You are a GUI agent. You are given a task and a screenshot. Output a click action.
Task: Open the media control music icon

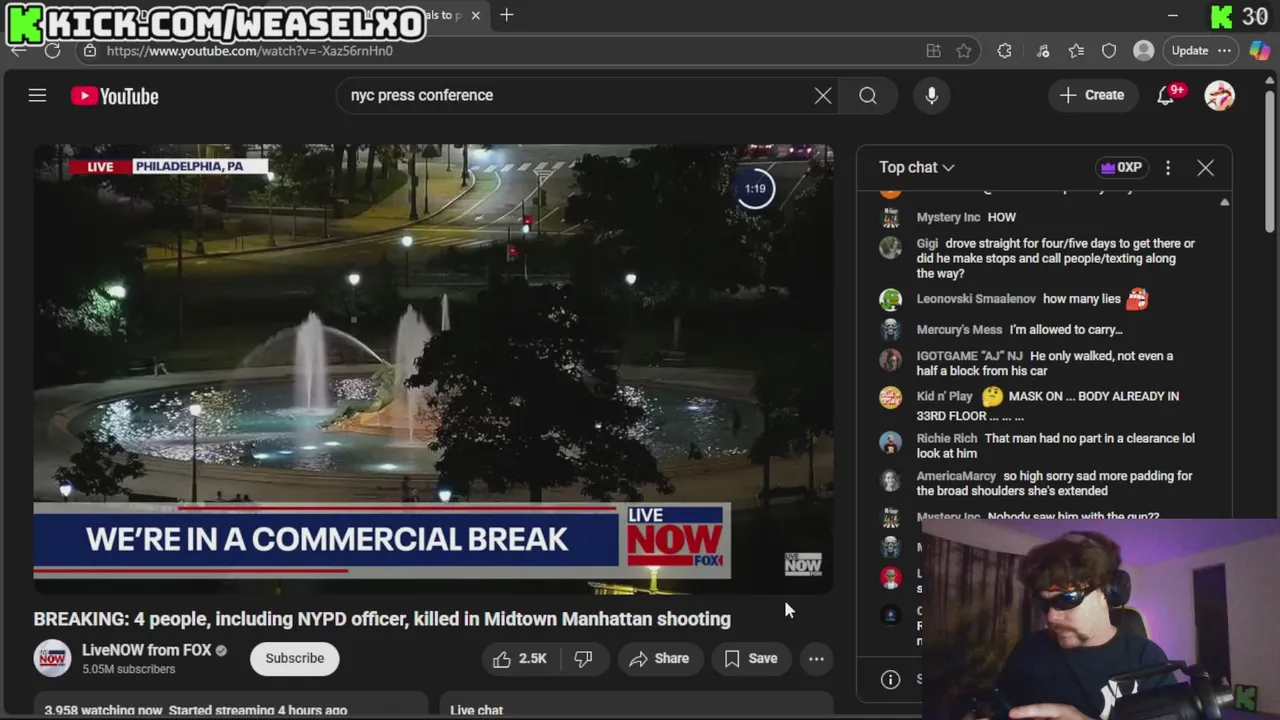[x=1042, y=51]
